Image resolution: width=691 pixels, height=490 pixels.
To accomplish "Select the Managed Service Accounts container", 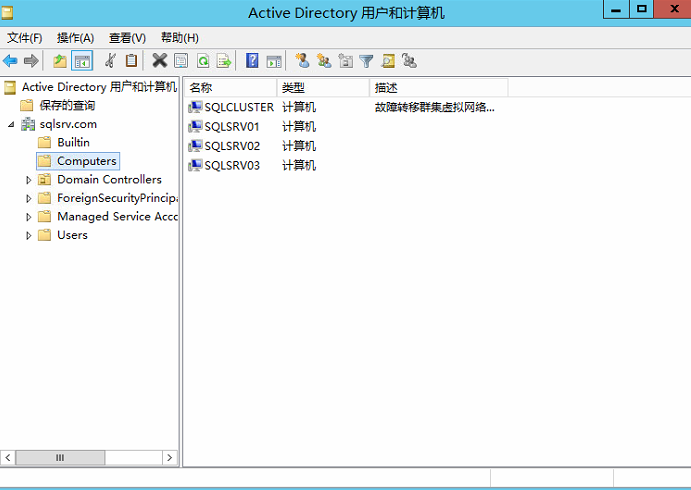I will [117, 216].
